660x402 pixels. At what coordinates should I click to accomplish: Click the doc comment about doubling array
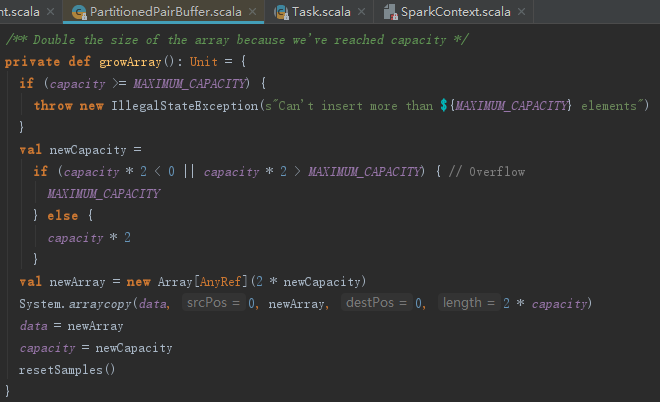click(x=237, y=40)
